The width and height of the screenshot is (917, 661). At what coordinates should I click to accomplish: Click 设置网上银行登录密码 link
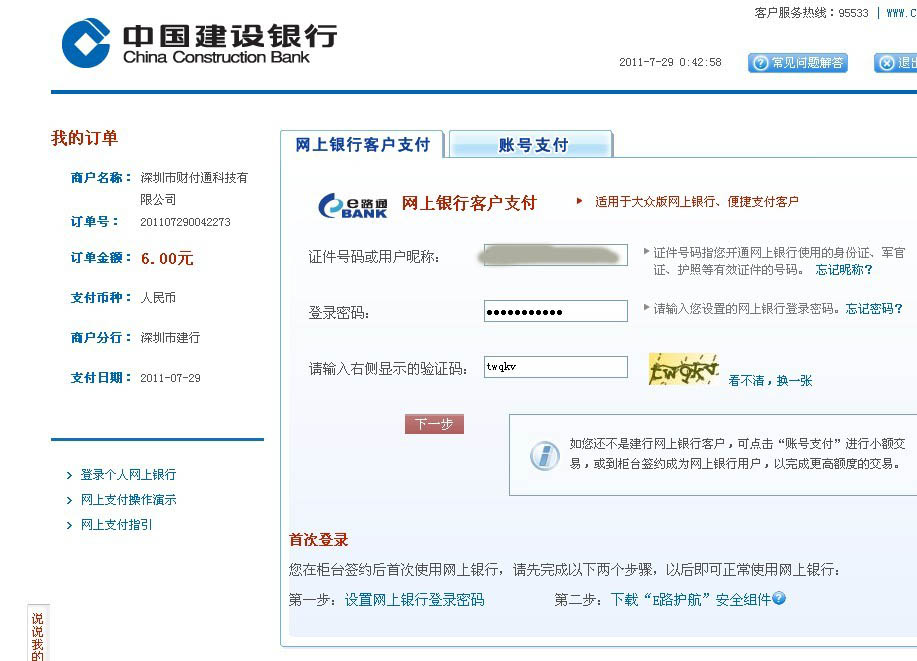tap(415, 600)
